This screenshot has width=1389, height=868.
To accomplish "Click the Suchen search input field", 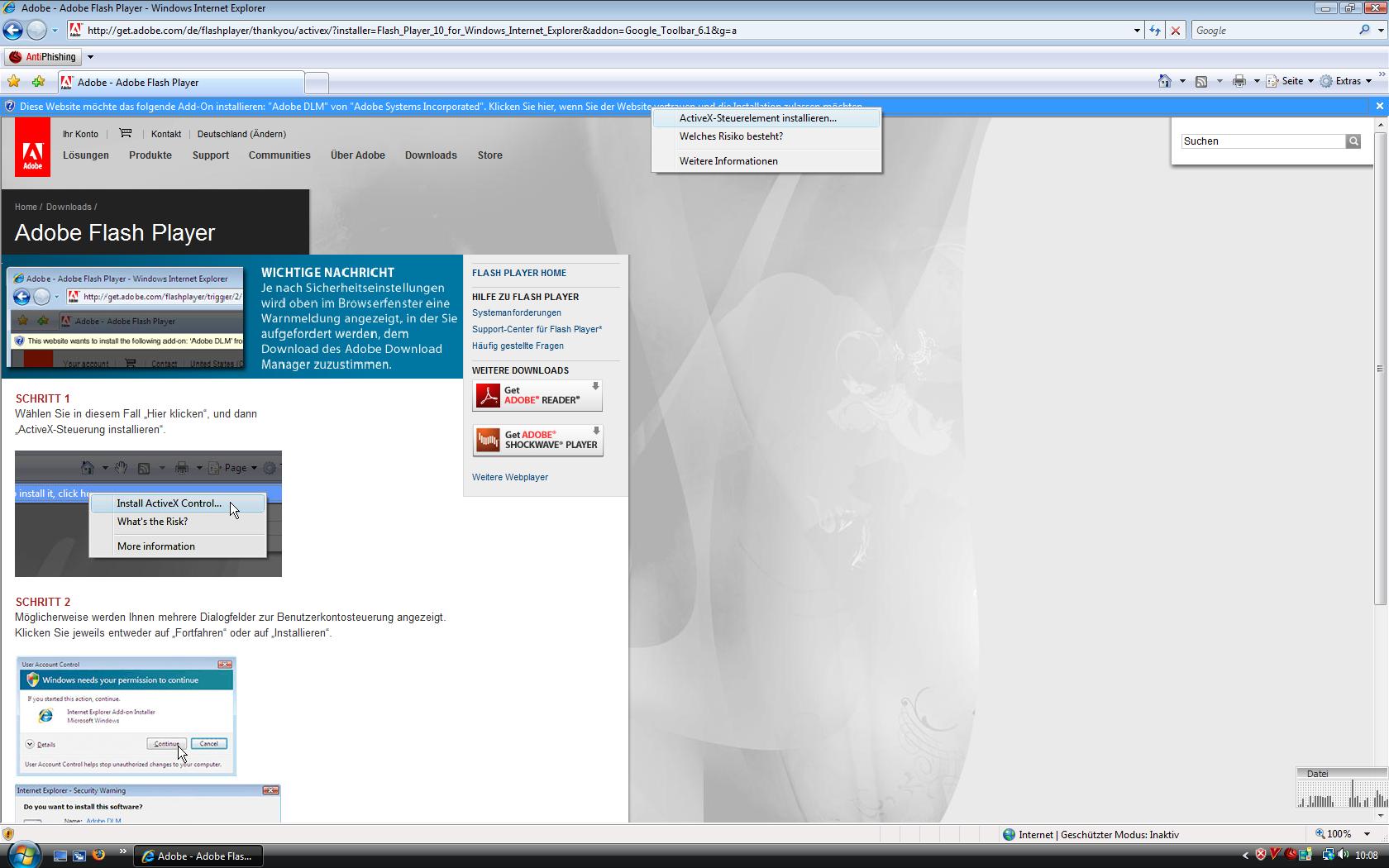I will 1263,141.
